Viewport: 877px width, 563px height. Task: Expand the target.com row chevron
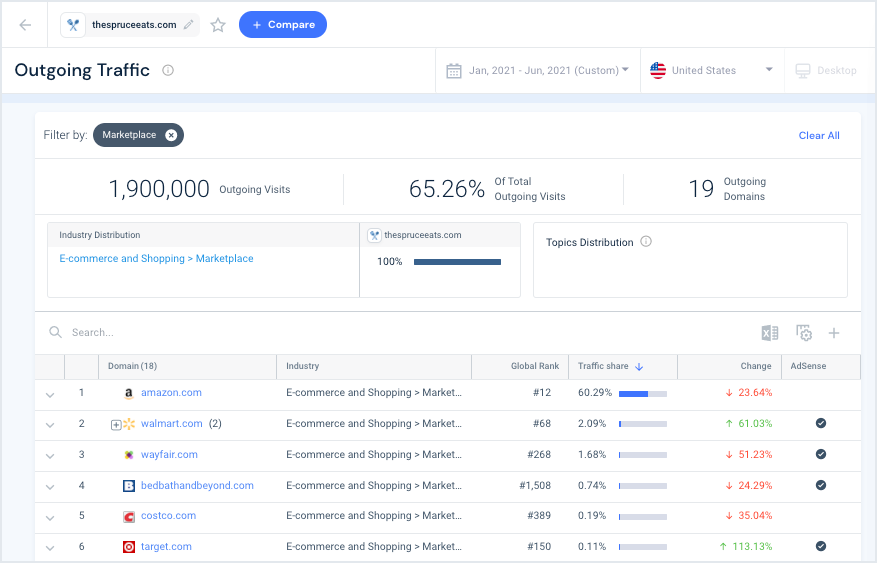(50, 547)
